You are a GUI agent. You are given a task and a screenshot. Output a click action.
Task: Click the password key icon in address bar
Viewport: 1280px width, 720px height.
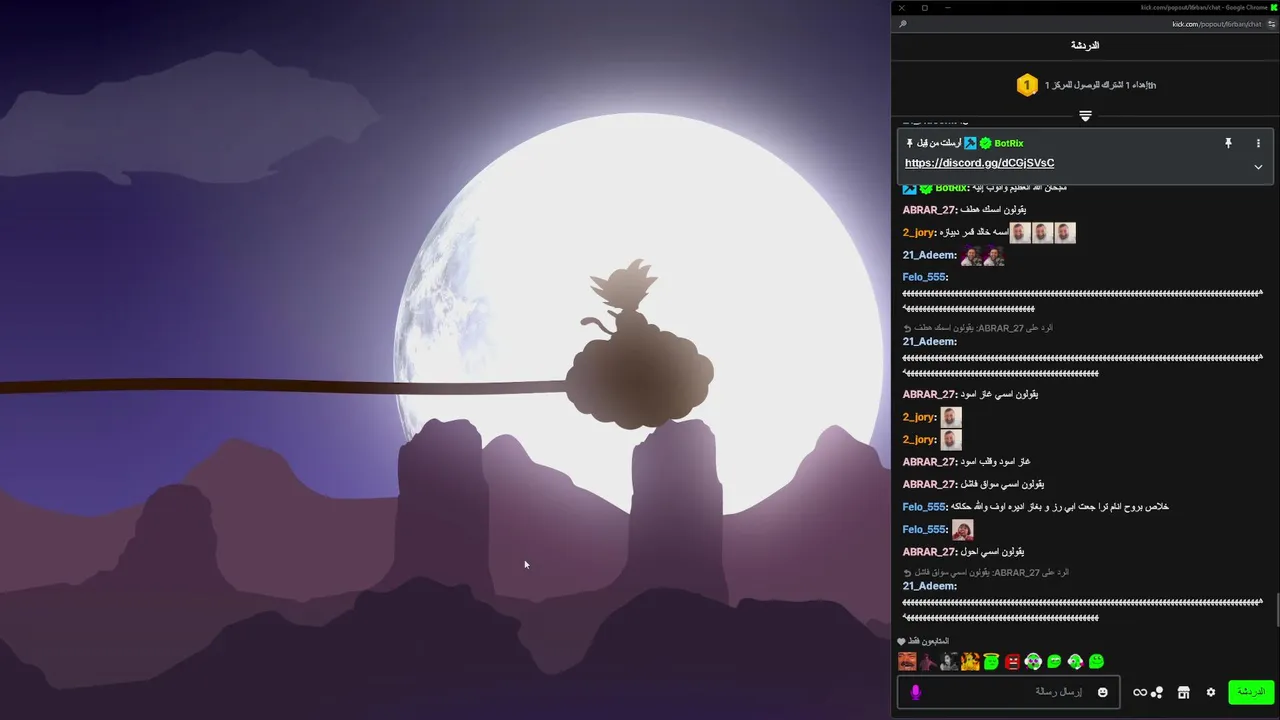(x=903, y=24)
